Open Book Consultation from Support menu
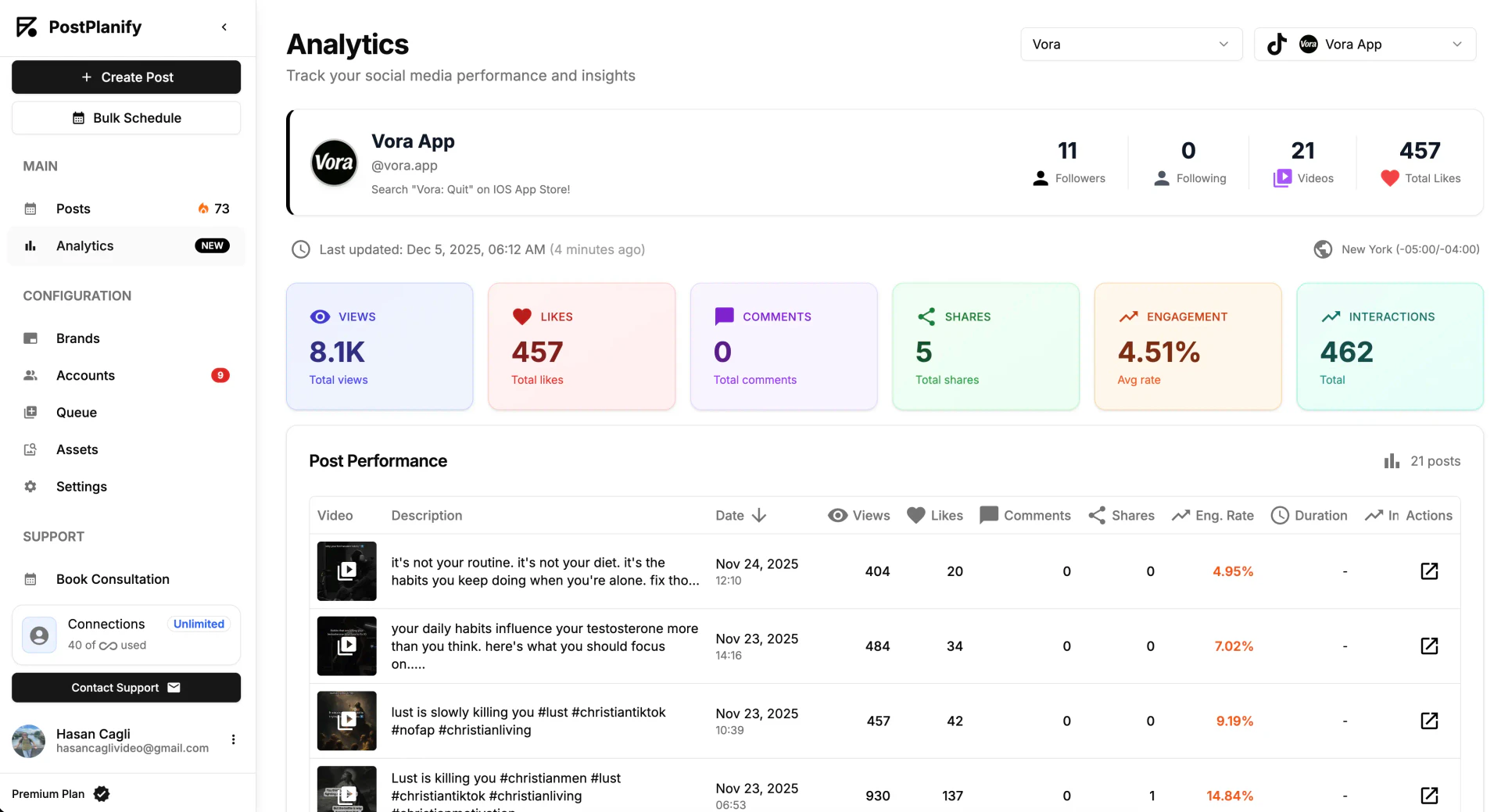The image size is (1501, 812). 113,579
